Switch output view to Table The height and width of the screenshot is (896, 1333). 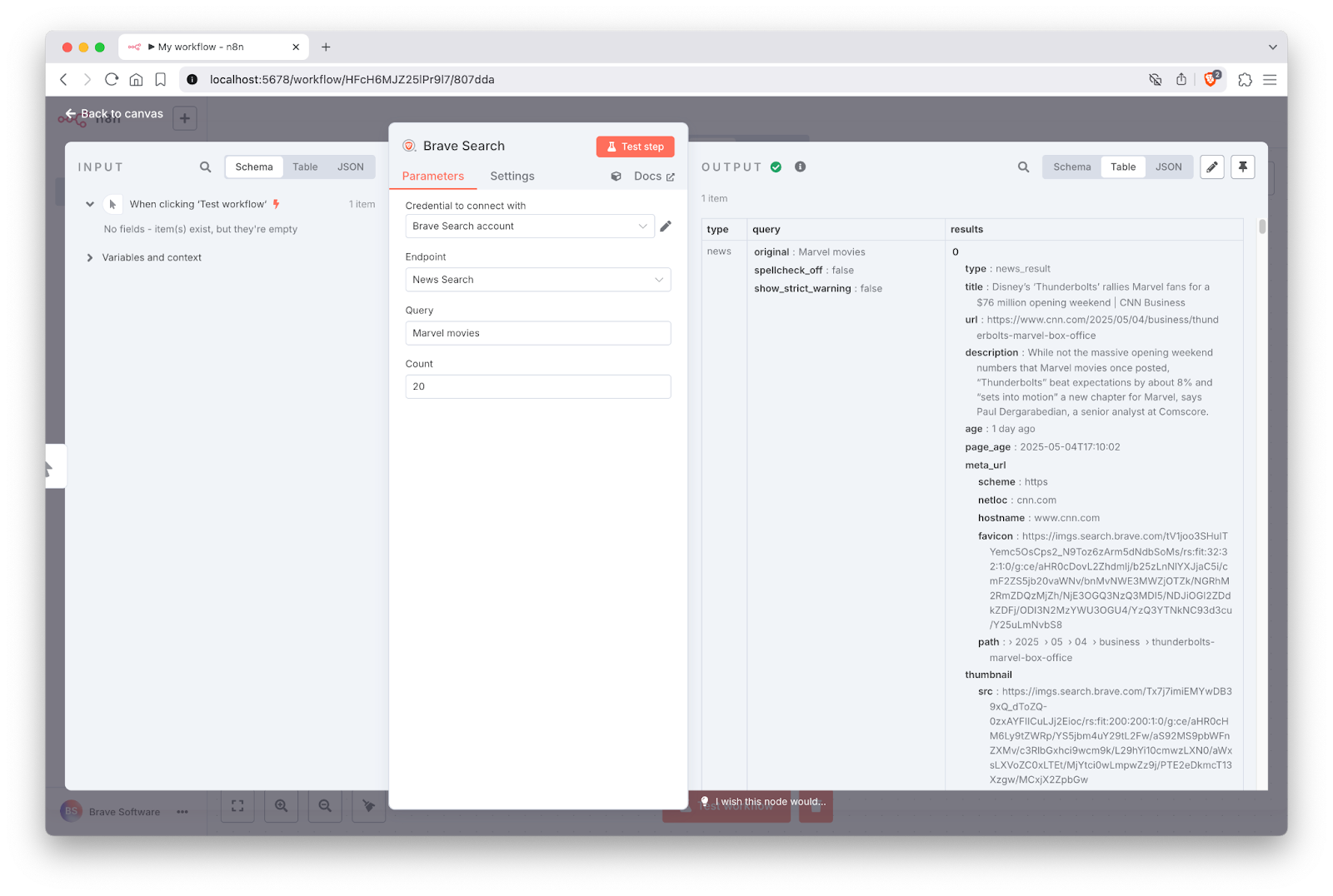(1123, 167)
